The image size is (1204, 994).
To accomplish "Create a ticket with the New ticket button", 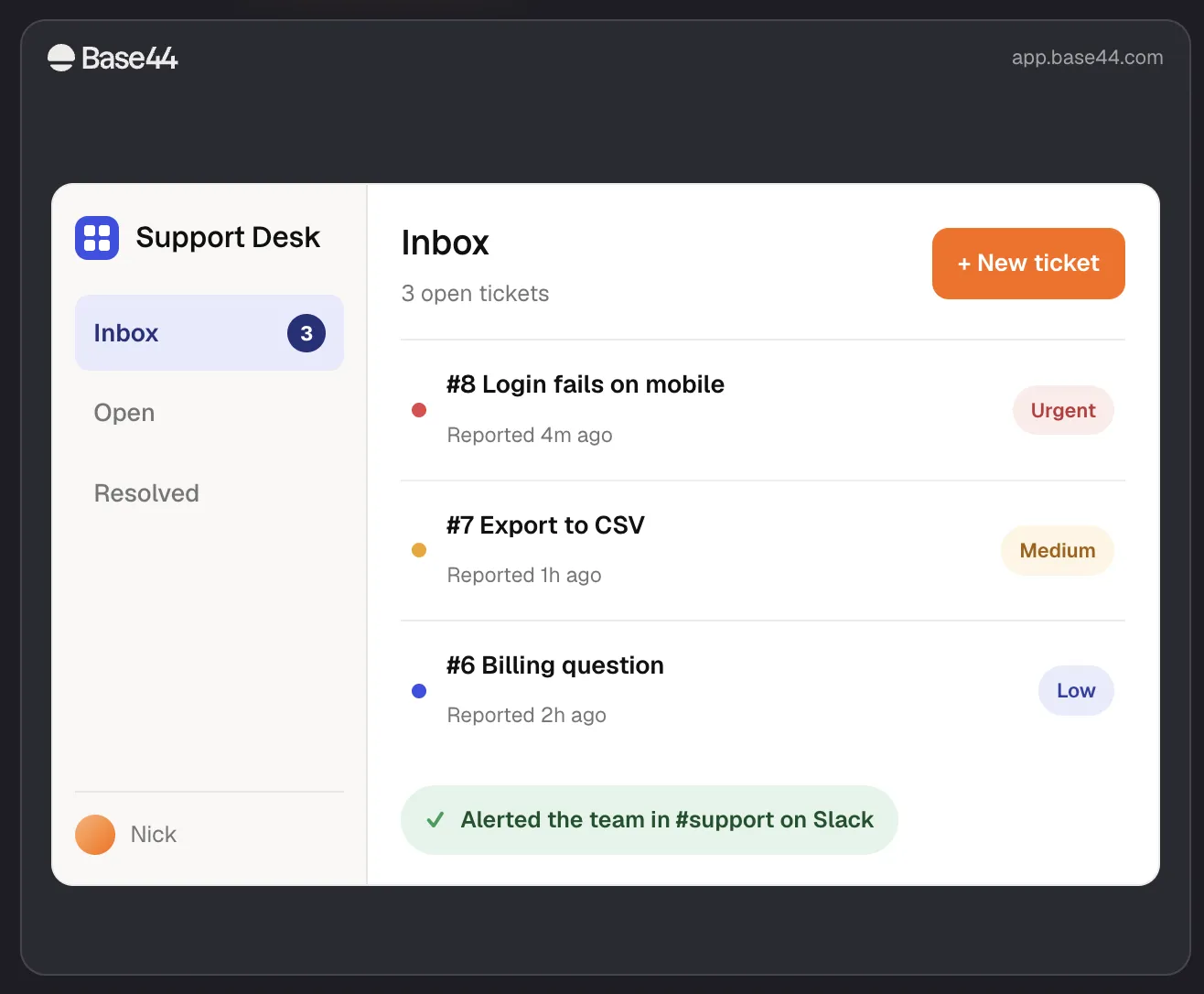I will (x=1028, y=264).
